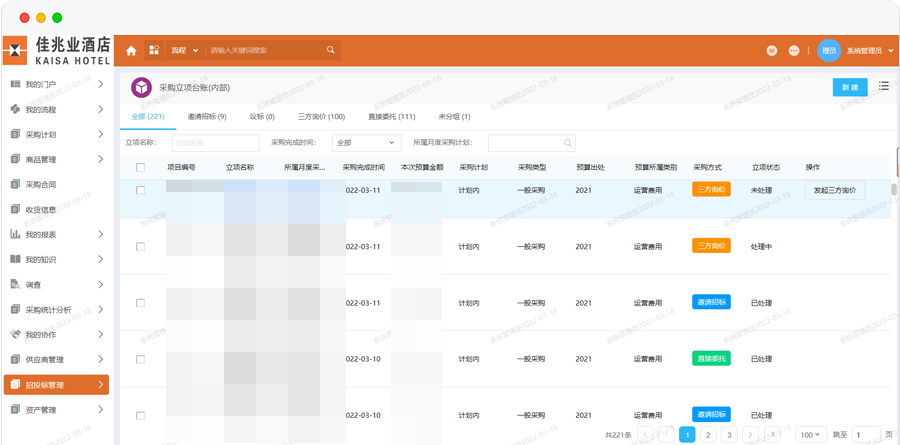This screenshot has width=900, height=445.
Task: Expand 招投标管理 sidebar chevron
Action: pos(100,385)
